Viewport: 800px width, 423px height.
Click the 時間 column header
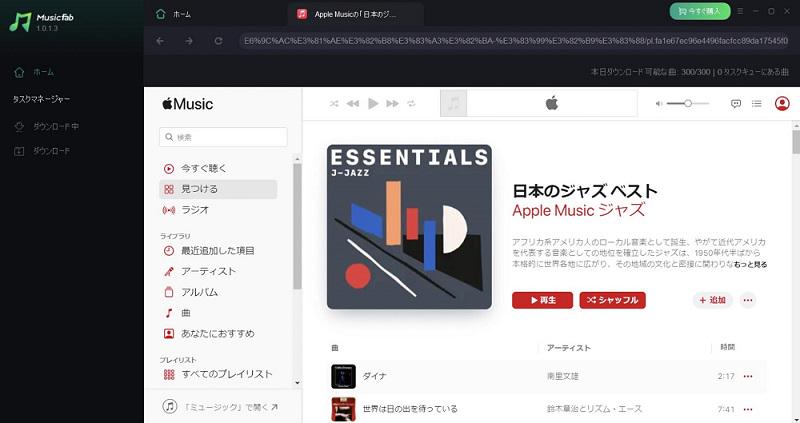(727, 347)
